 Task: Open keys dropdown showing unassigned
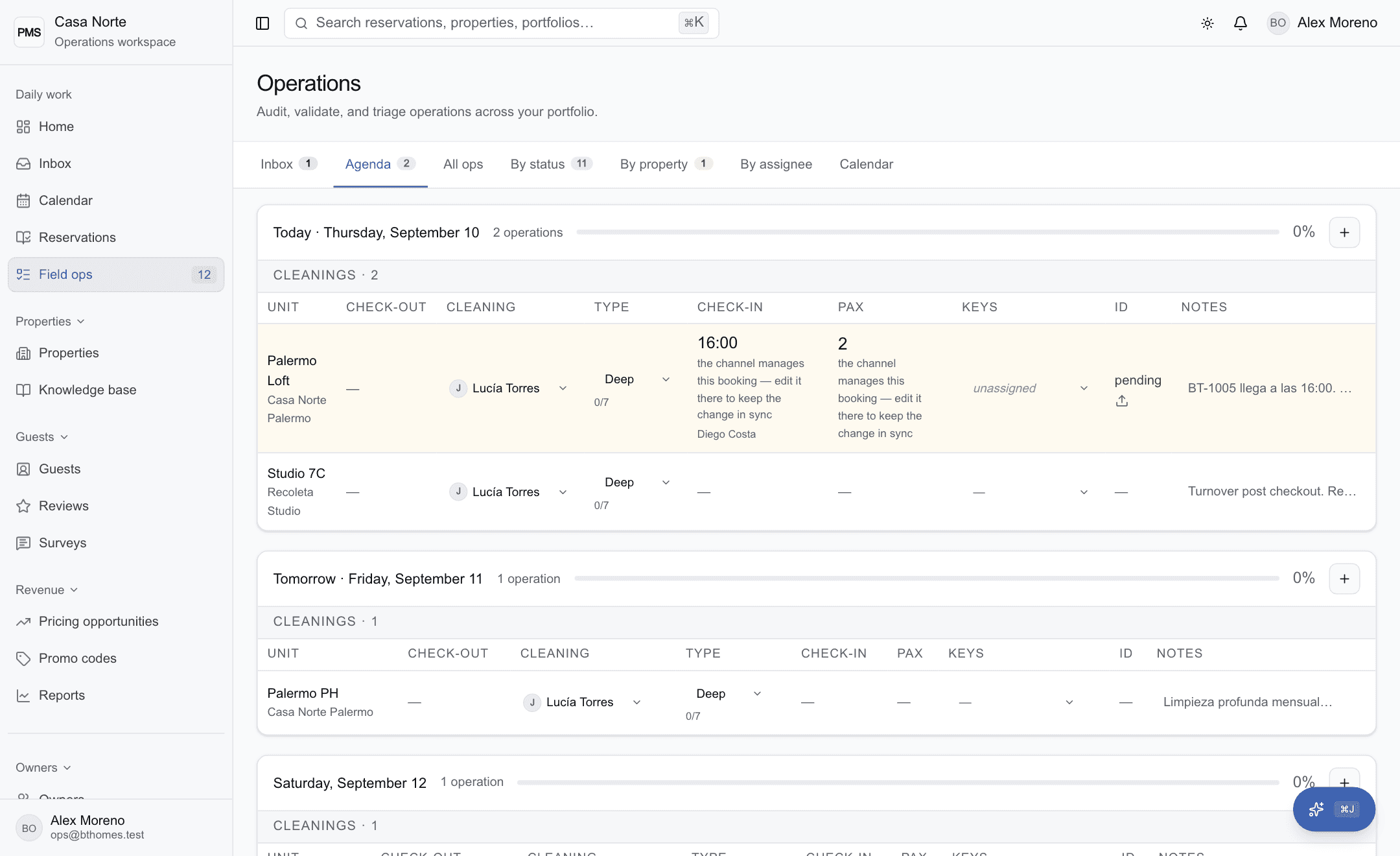pyautogui.click(x=1030, y=388)
